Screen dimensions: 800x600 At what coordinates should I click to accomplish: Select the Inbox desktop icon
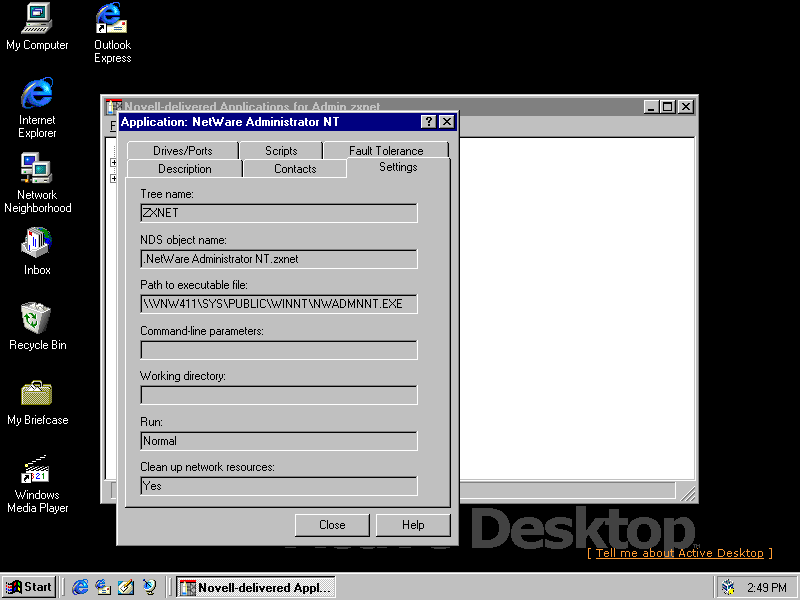point(37,252)
